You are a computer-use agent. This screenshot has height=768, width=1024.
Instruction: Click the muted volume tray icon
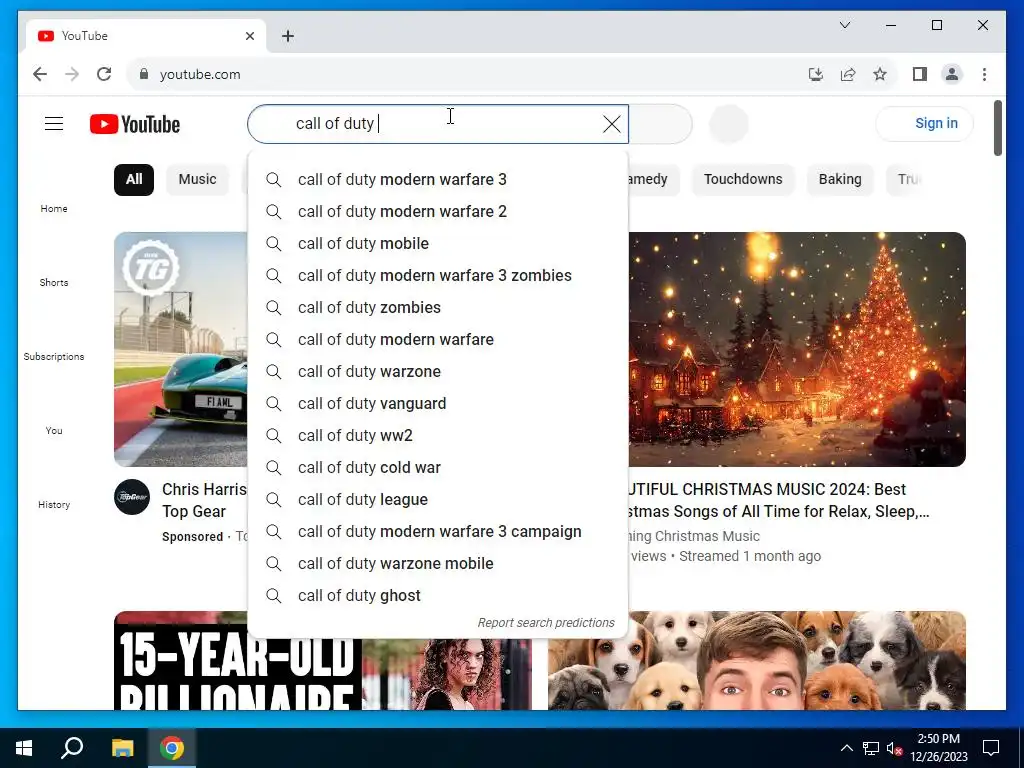tap(894, 748)
